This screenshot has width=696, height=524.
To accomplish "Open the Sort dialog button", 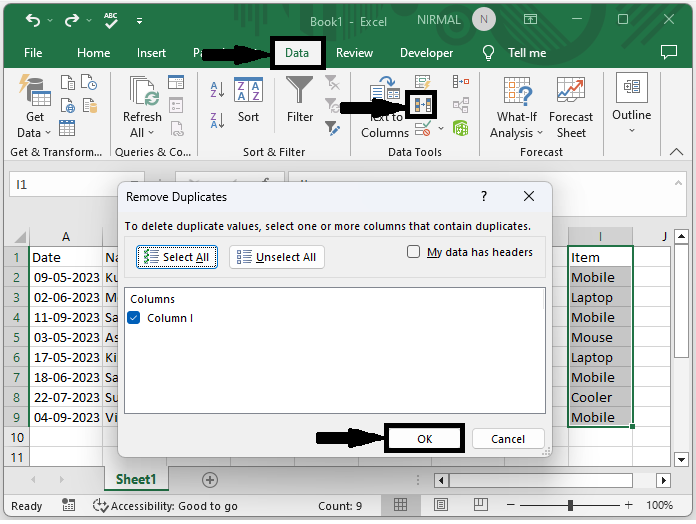I will (x=248, y=100).
